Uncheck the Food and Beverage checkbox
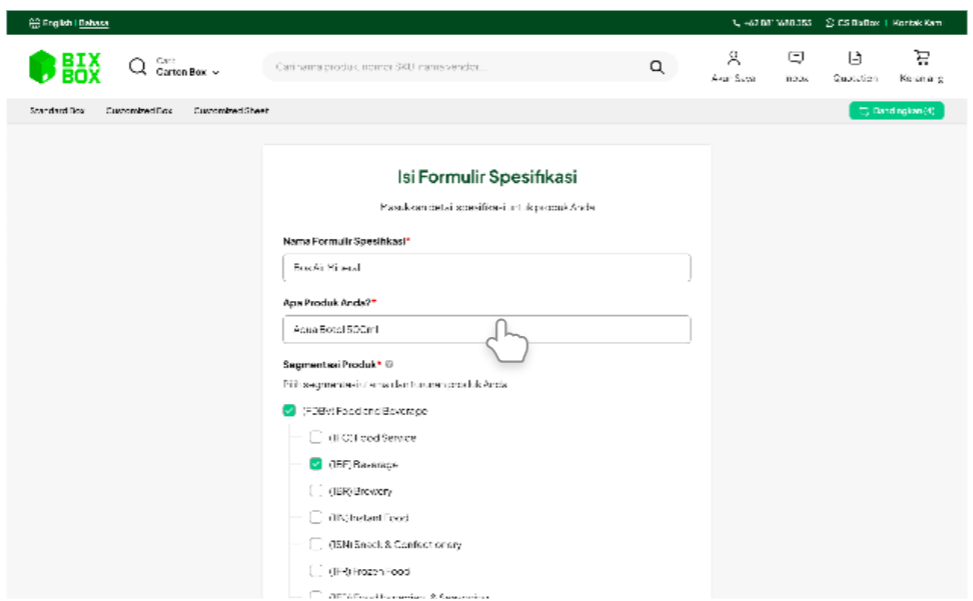The width and height of the screenshot is (973, 601). click(x=289, y=411)
